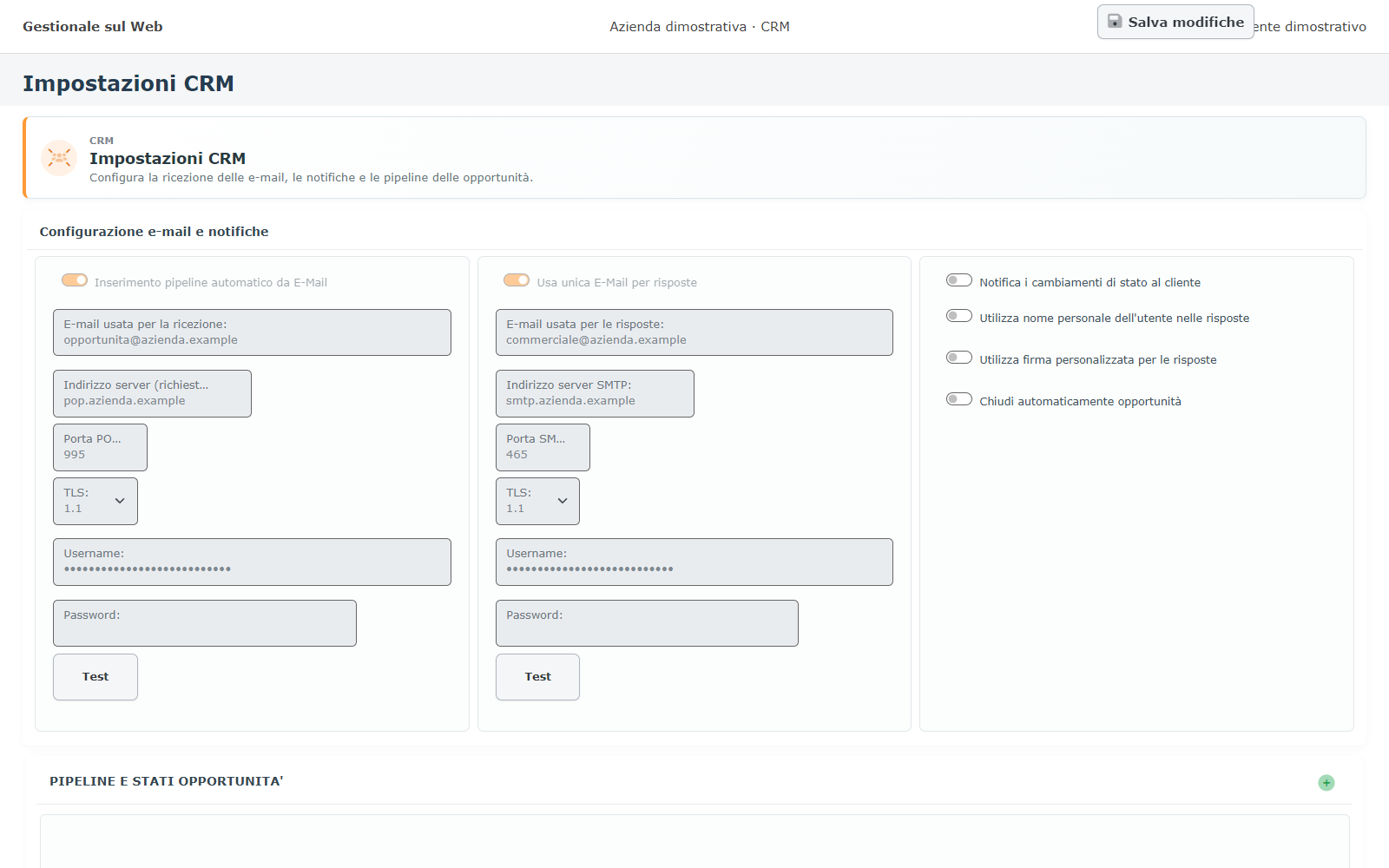Click the SMTP Password input field
Viewport: 1389px width, 868px height.
[647, 623]
